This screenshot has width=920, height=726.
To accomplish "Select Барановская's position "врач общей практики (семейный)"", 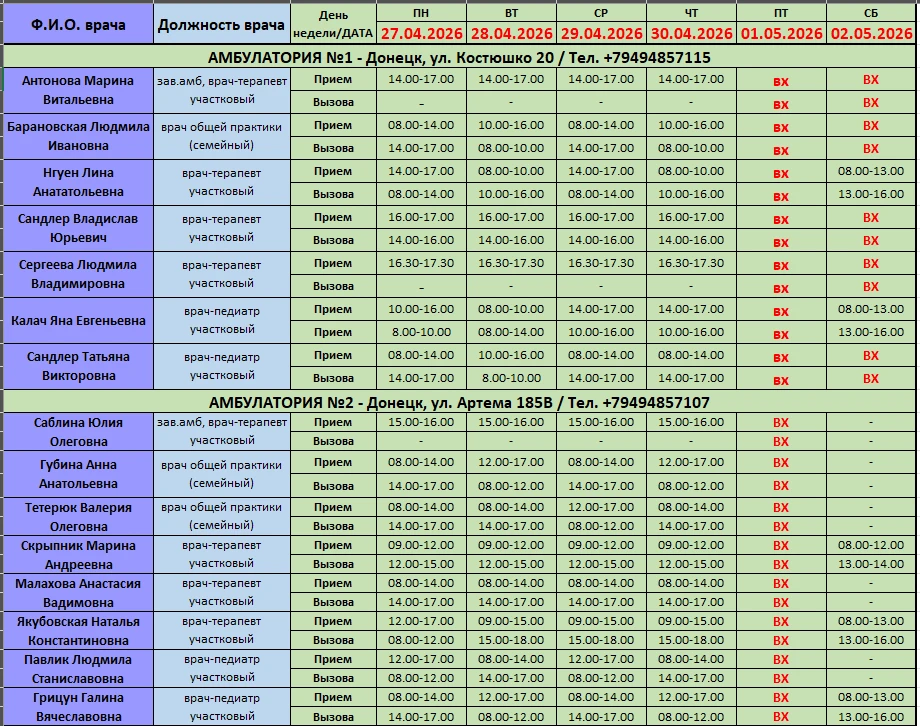I will tap(222, 136).
